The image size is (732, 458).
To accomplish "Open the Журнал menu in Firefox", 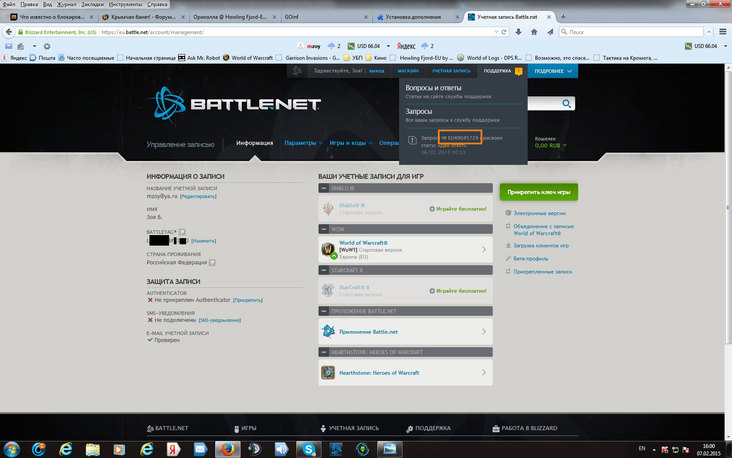I will [x=66, y=4].
